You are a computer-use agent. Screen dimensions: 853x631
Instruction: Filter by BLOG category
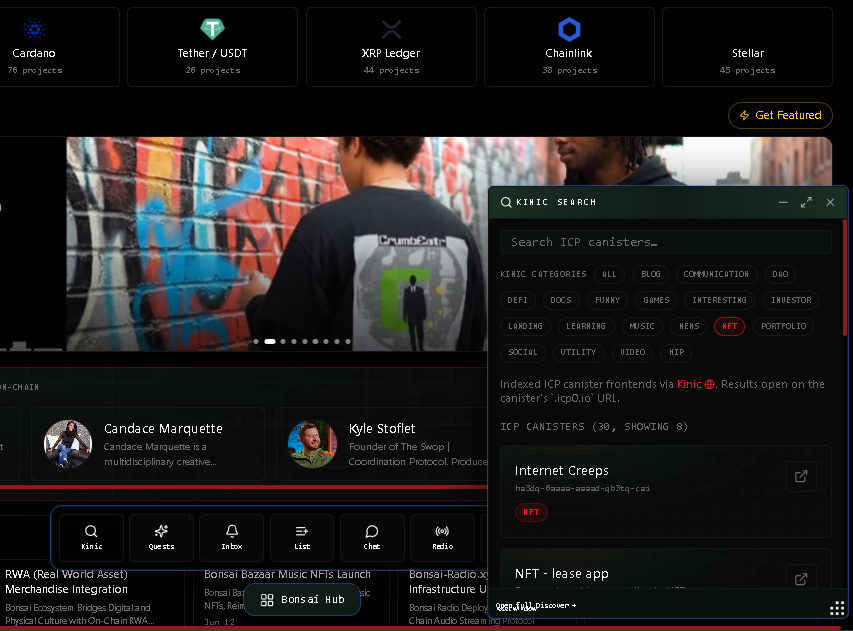pos(651,274)
